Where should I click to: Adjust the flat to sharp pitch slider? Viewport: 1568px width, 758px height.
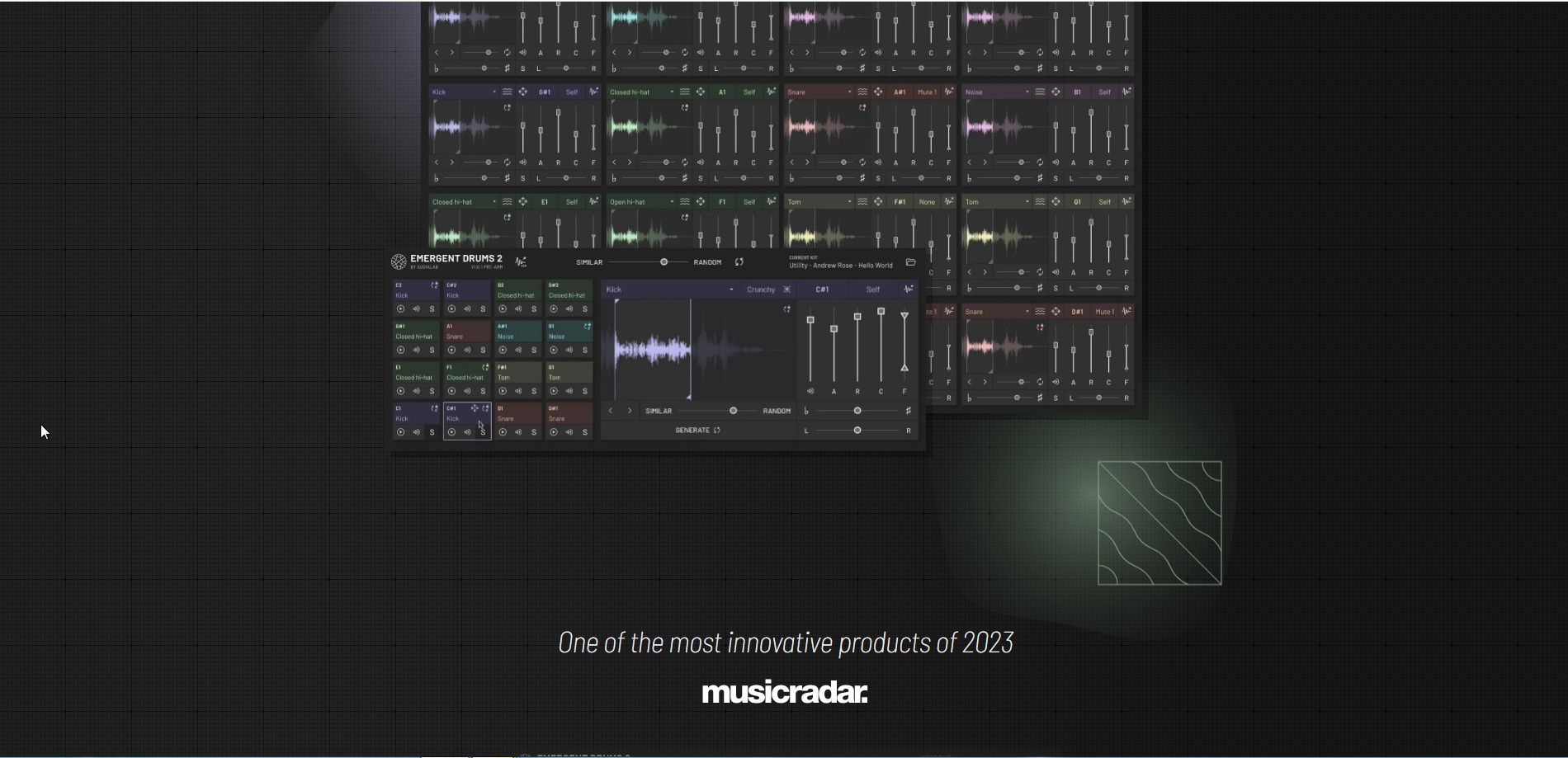[x=857, y=411]
